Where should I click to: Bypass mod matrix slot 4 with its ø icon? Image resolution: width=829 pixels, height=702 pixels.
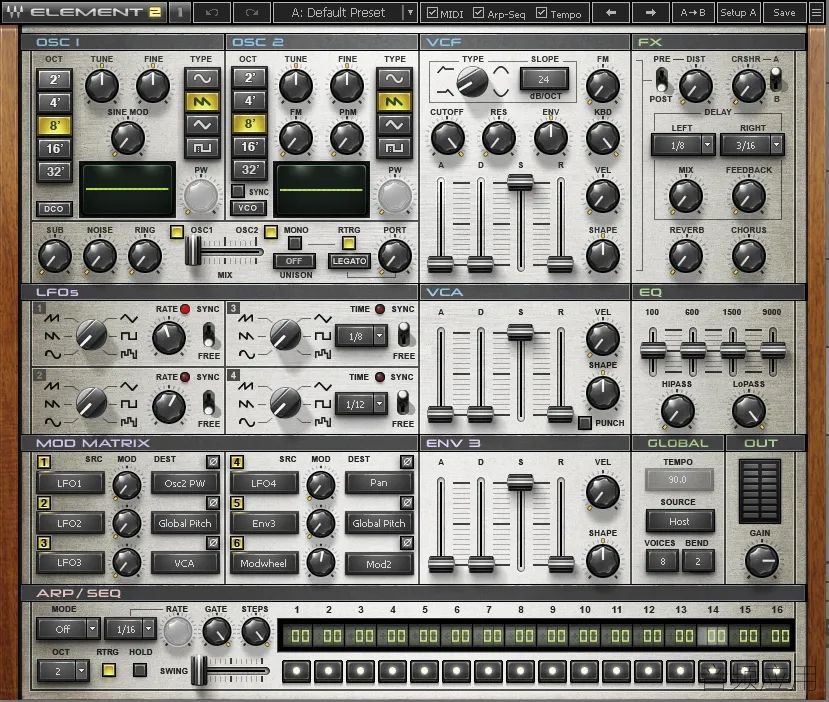(407, 461)
